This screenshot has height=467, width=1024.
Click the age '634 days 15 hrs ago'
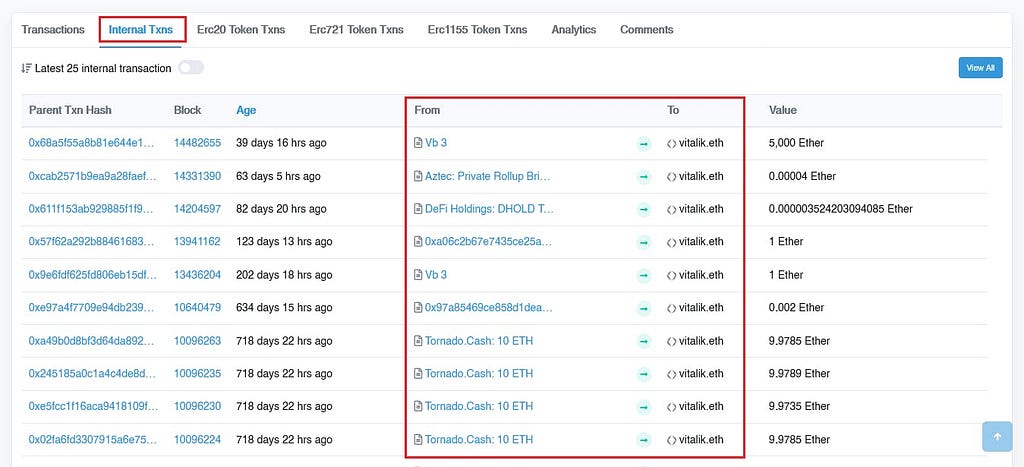point(284,308)
